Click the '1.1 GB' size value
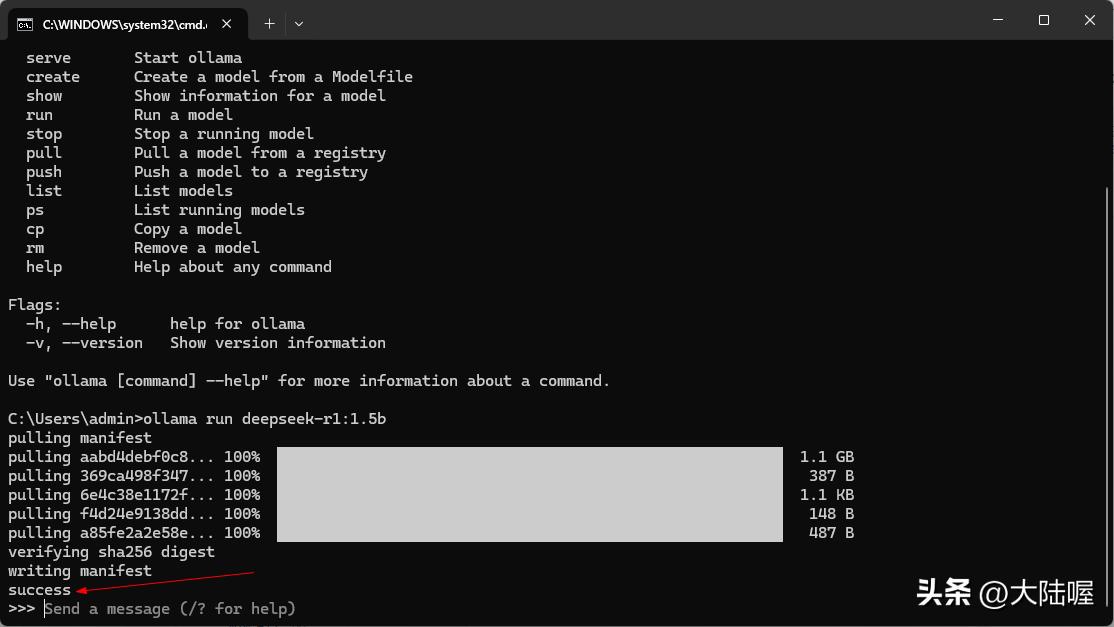The height and width of the screenshot is (627, 1114). pos(827,457)
